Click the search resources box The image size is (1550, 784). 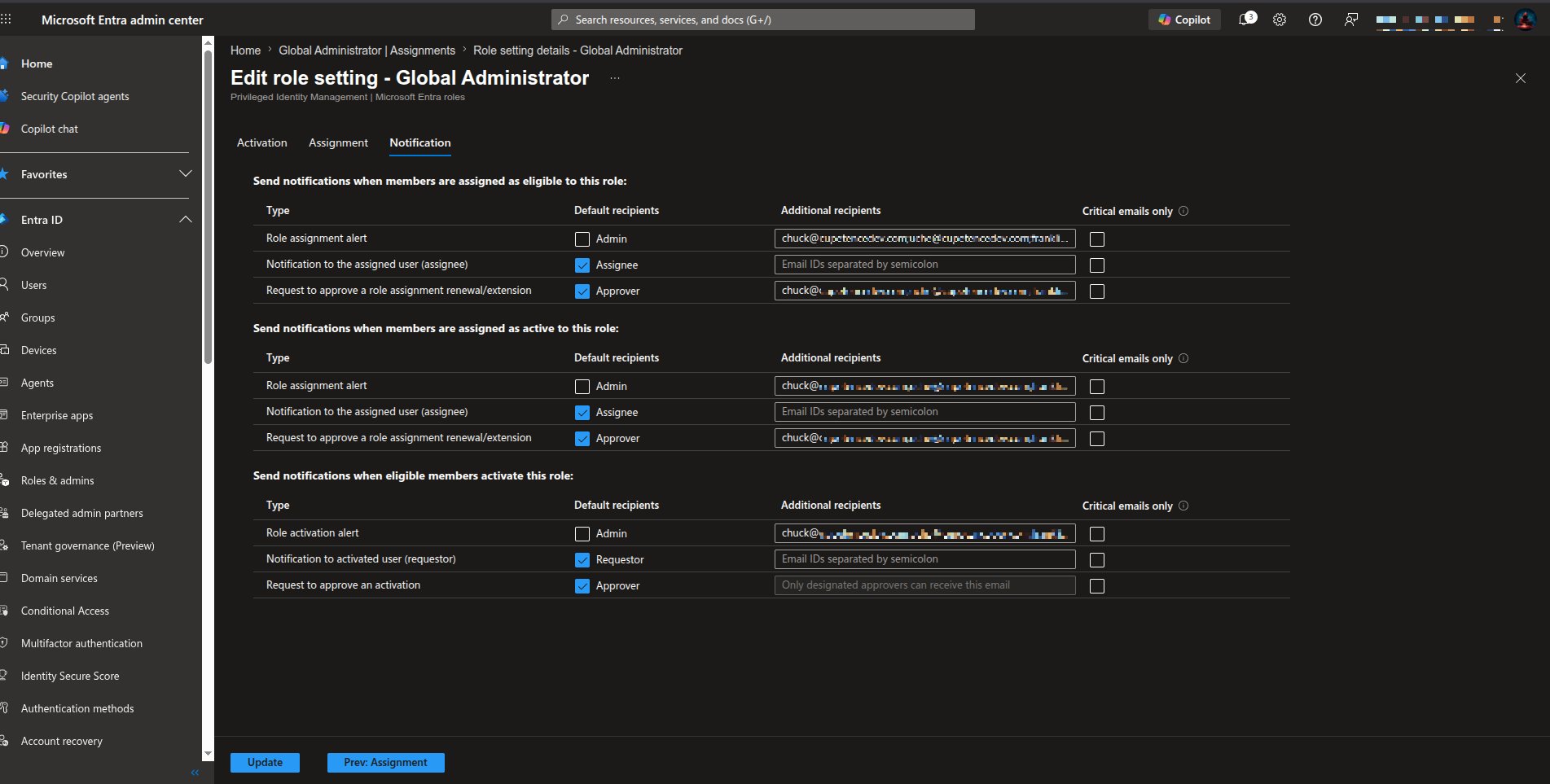point(762,20)
